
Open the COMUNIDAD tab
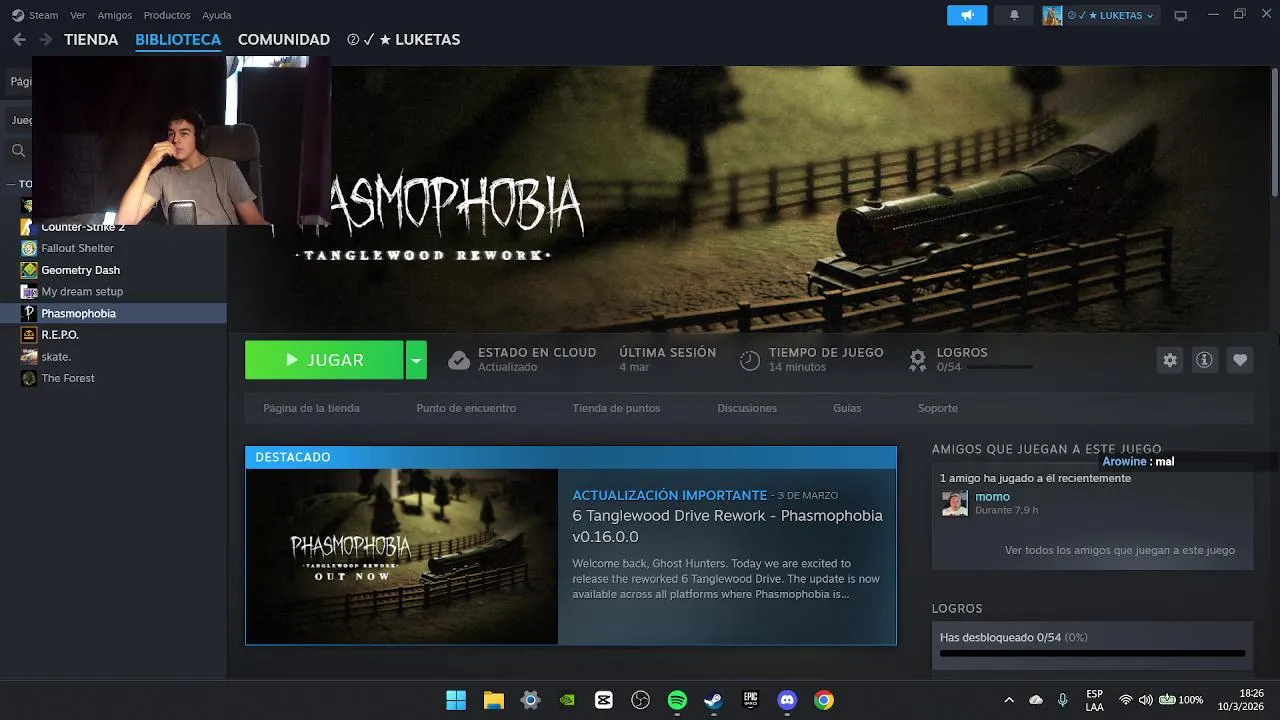(x=284, y=40)
